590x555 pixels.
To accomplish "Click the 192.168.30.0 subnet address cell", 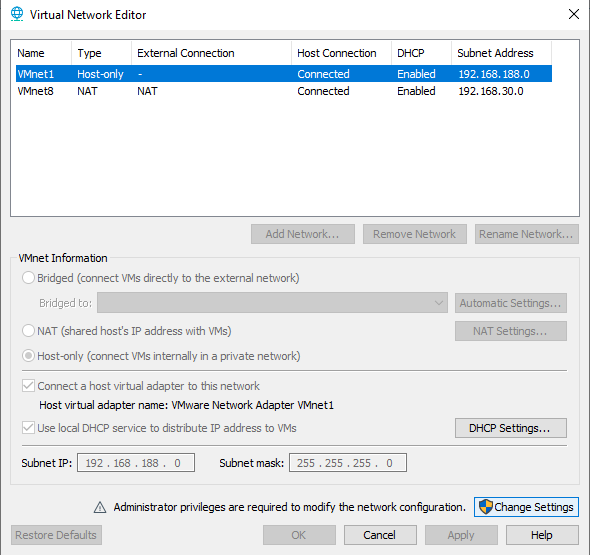I will pos(491,91).
